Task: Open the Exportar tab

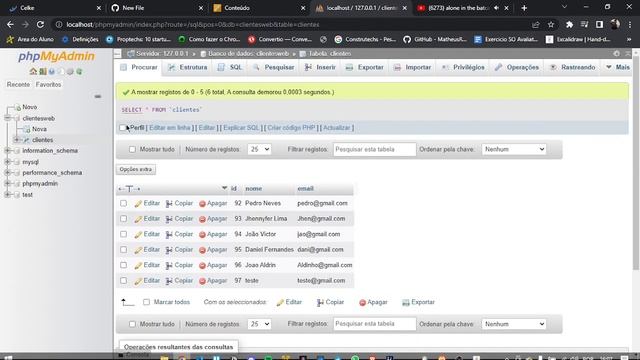Action: (364, 67)
